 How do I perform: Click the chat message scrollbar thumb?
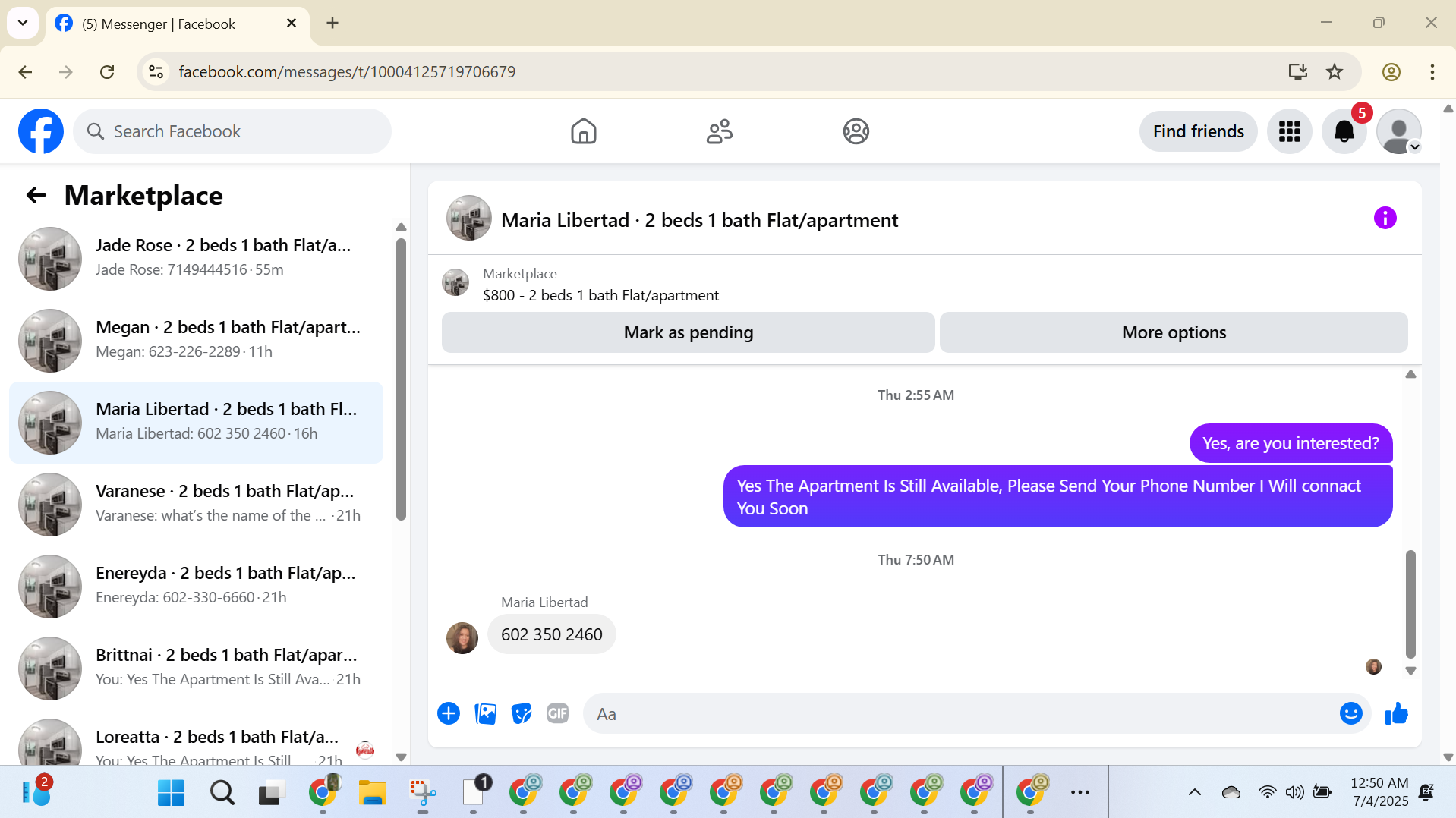1410,604
